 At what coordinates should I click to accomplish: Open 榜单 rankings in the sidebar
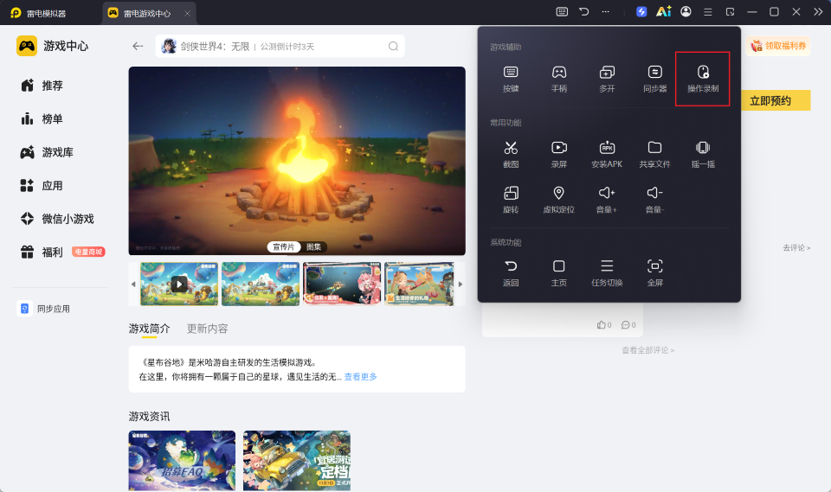(x=41, y=119)
